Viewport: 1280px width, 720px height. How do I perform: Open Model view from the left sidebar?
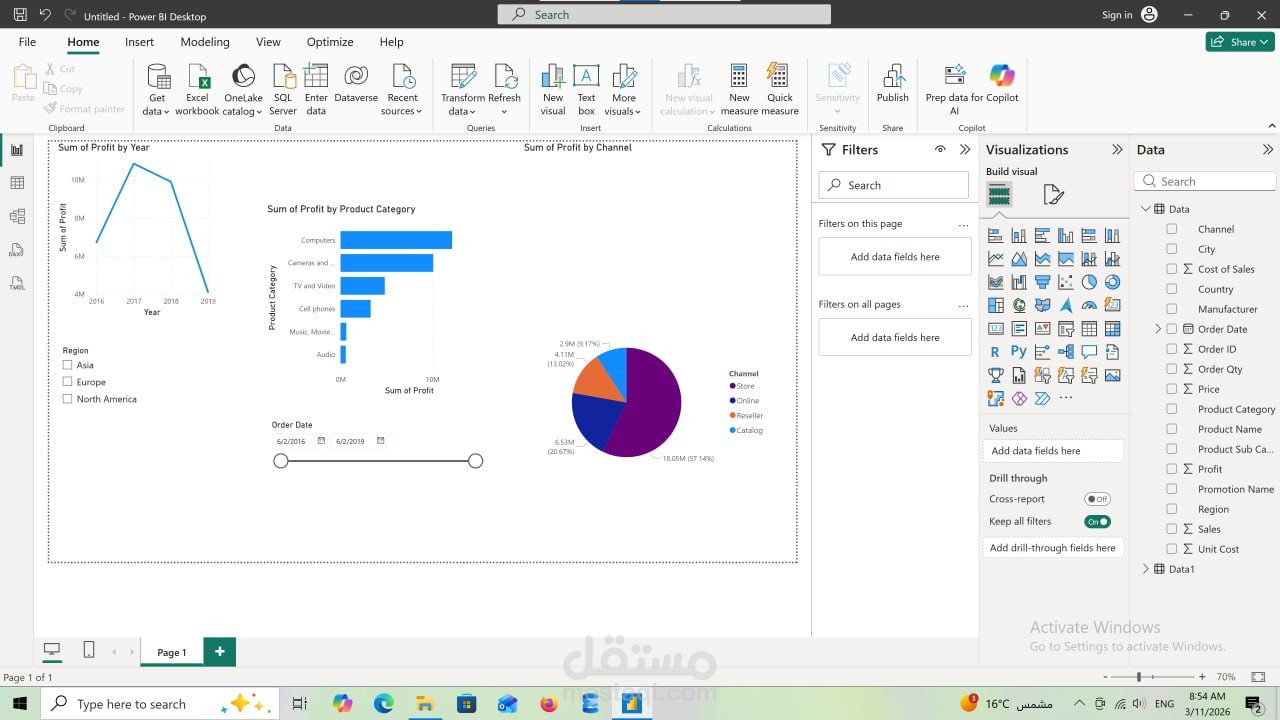(16, 216)
